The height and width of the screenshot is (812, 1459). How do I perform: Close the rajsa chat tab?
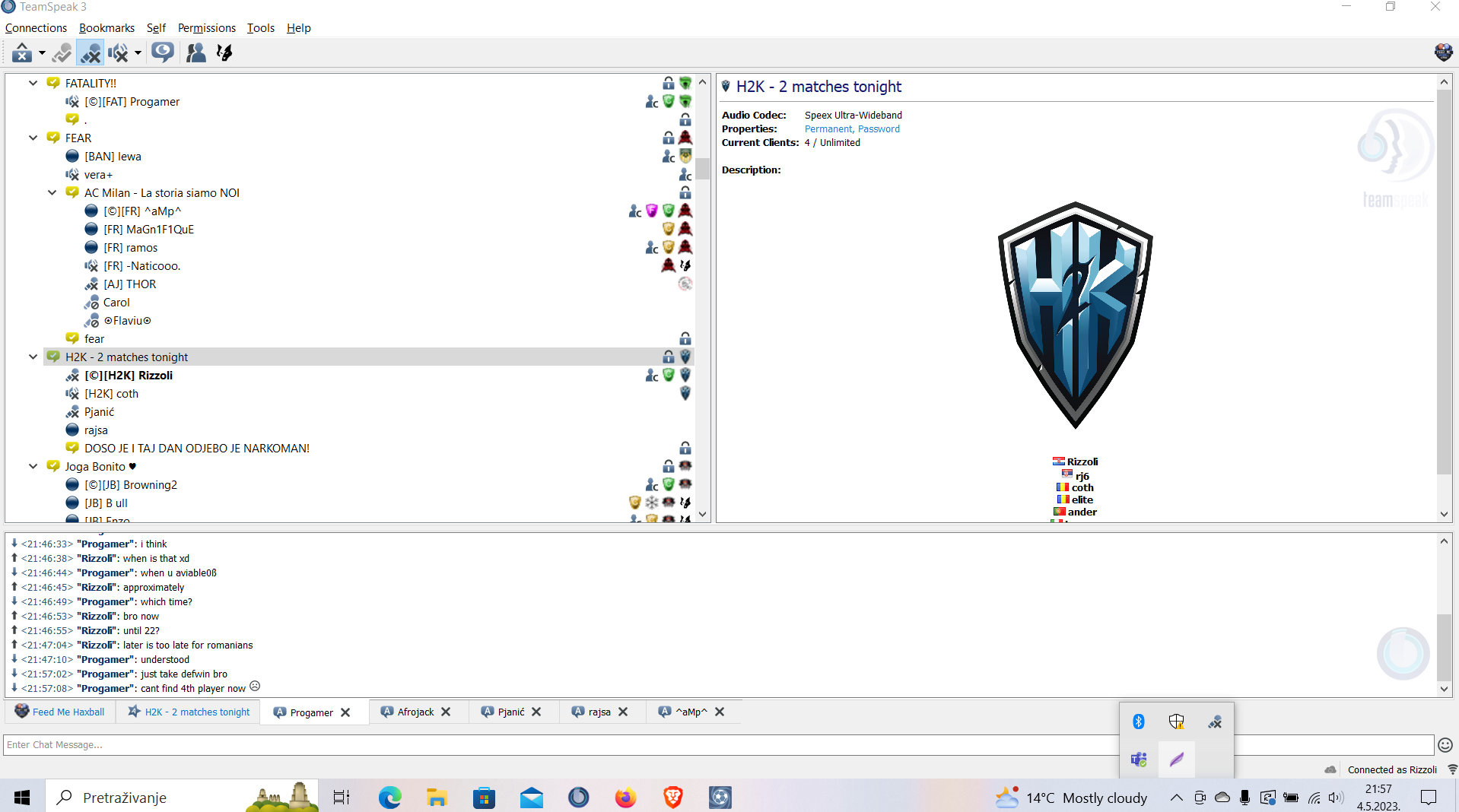point(623,712)
